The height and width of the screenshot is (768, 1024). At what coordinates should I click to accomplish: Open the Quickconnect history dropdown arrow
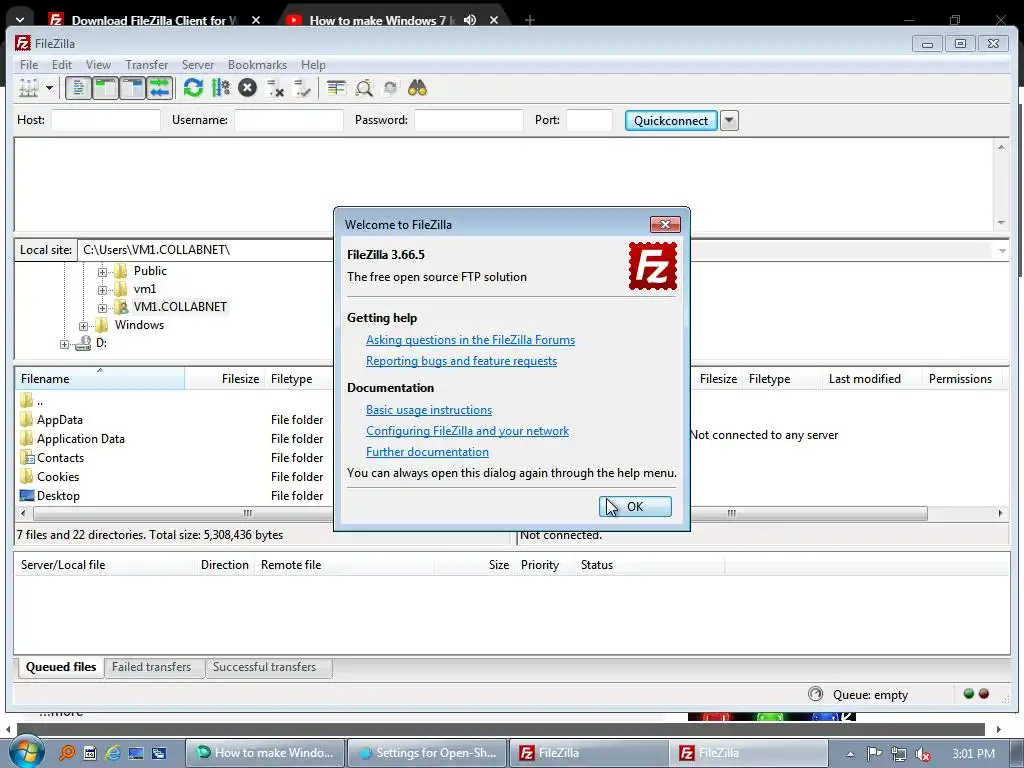coord(729,120)
